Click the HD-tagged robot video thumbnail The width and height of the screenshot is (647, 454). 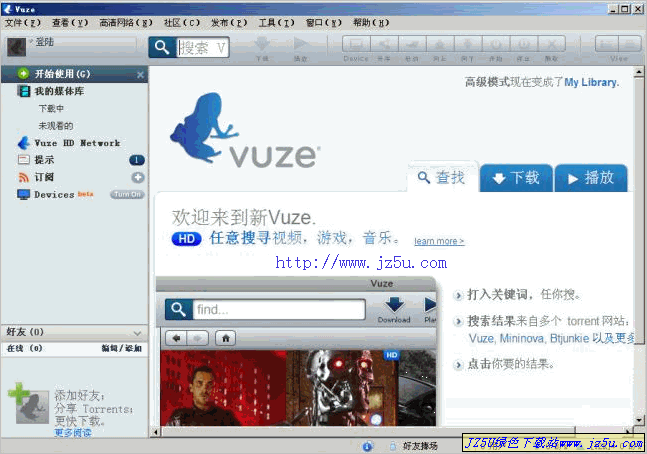(x=342, y=388)
